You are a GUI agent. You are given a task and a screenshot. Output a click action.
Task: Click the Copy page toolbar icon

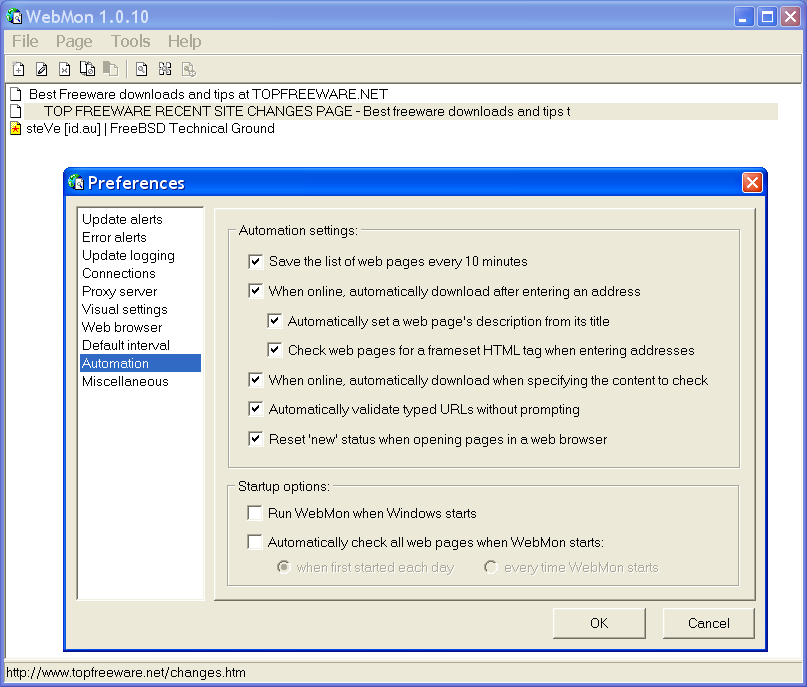pos(87,69)
